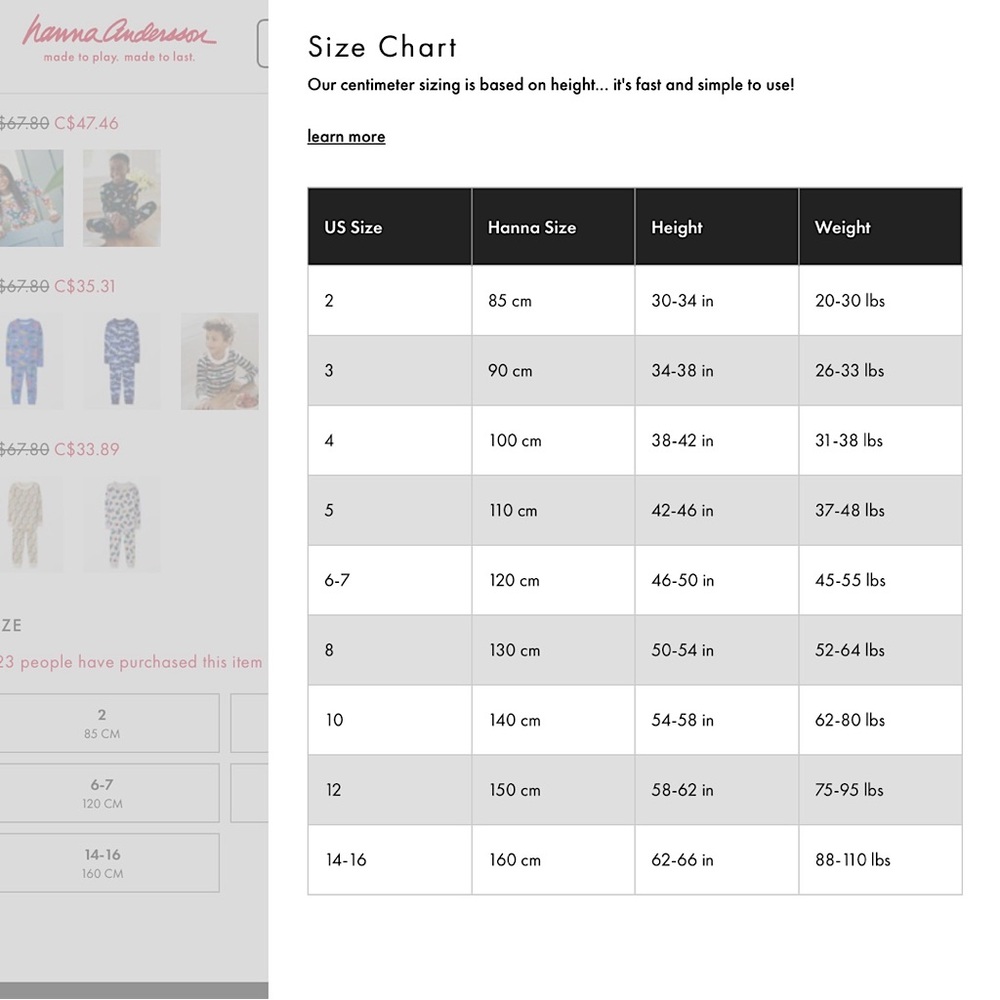Viewport: 1000px width, 1000px height.
Task: Click the C$47.46 sale price
Action: [86, 123]
